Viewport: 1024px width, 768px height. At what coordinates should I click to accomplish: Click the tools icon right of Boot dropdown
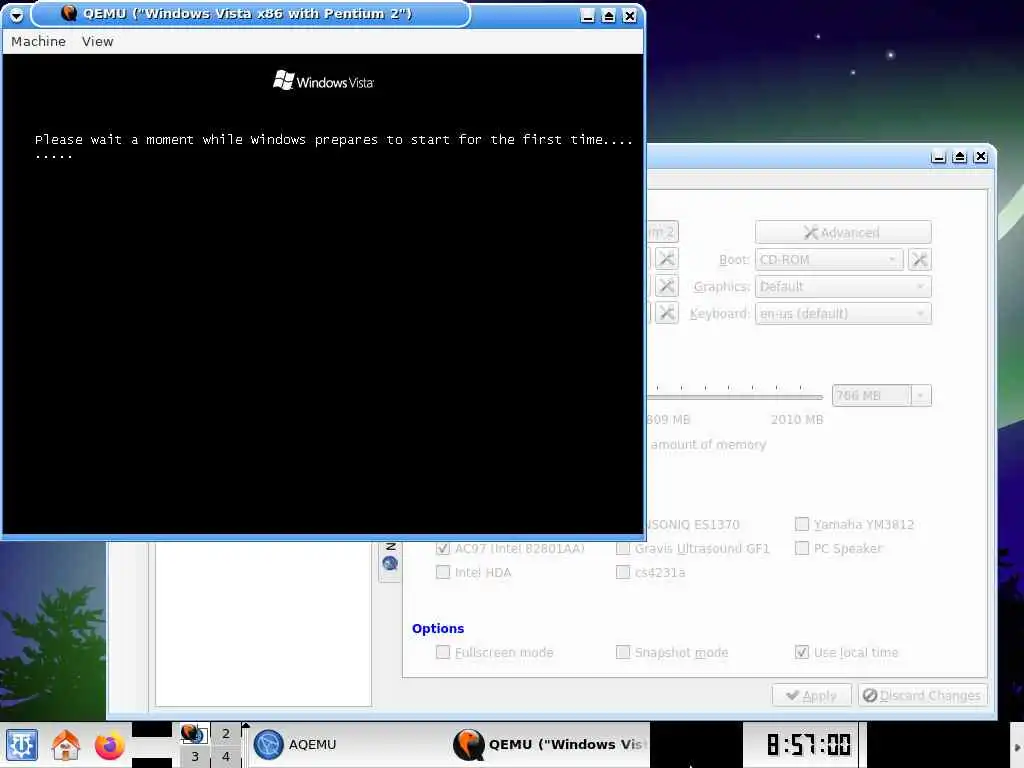[x=920, y=259]
